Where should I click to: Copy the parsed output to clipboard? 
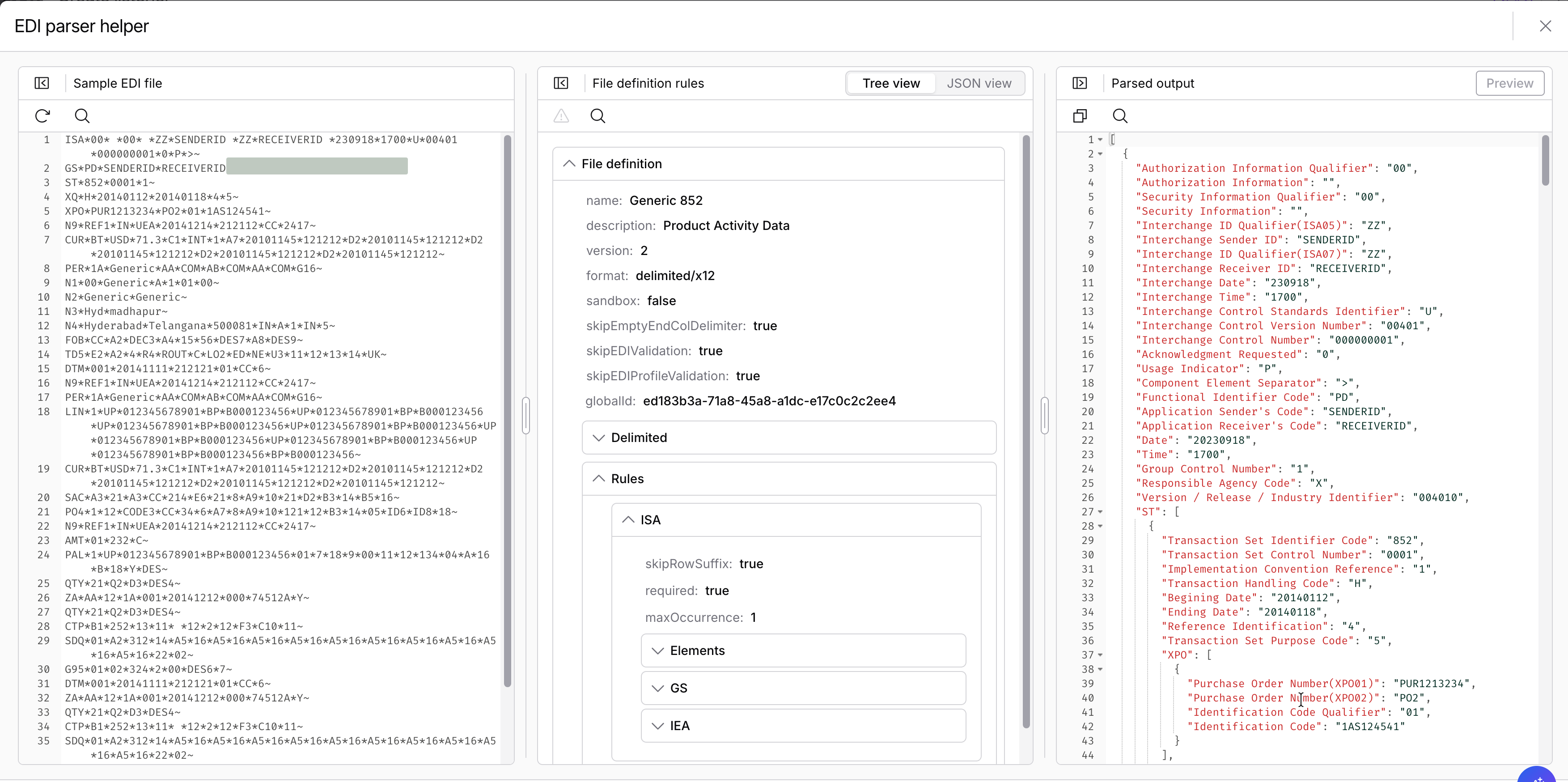click(1080, 116)
